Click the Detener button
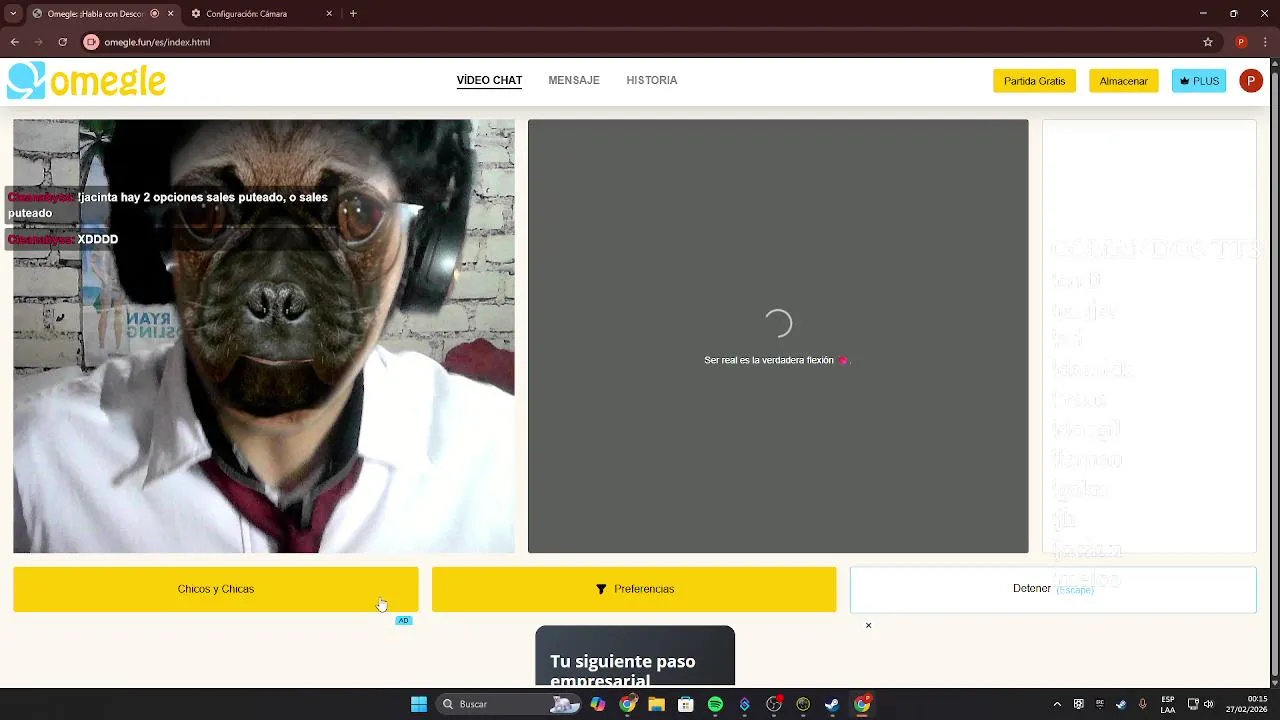The height and width of the screenshot is (720, 1280). pyautogui.click(x=1053, y=589)
